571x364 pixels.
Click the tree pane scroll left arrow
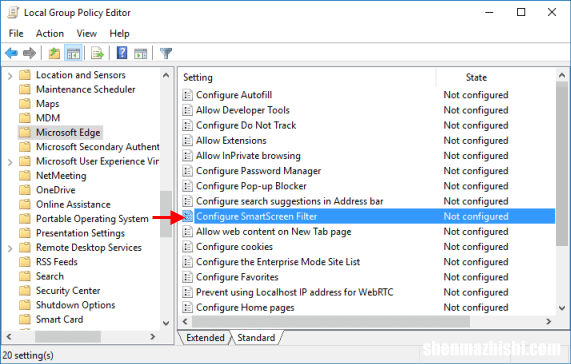9,337
